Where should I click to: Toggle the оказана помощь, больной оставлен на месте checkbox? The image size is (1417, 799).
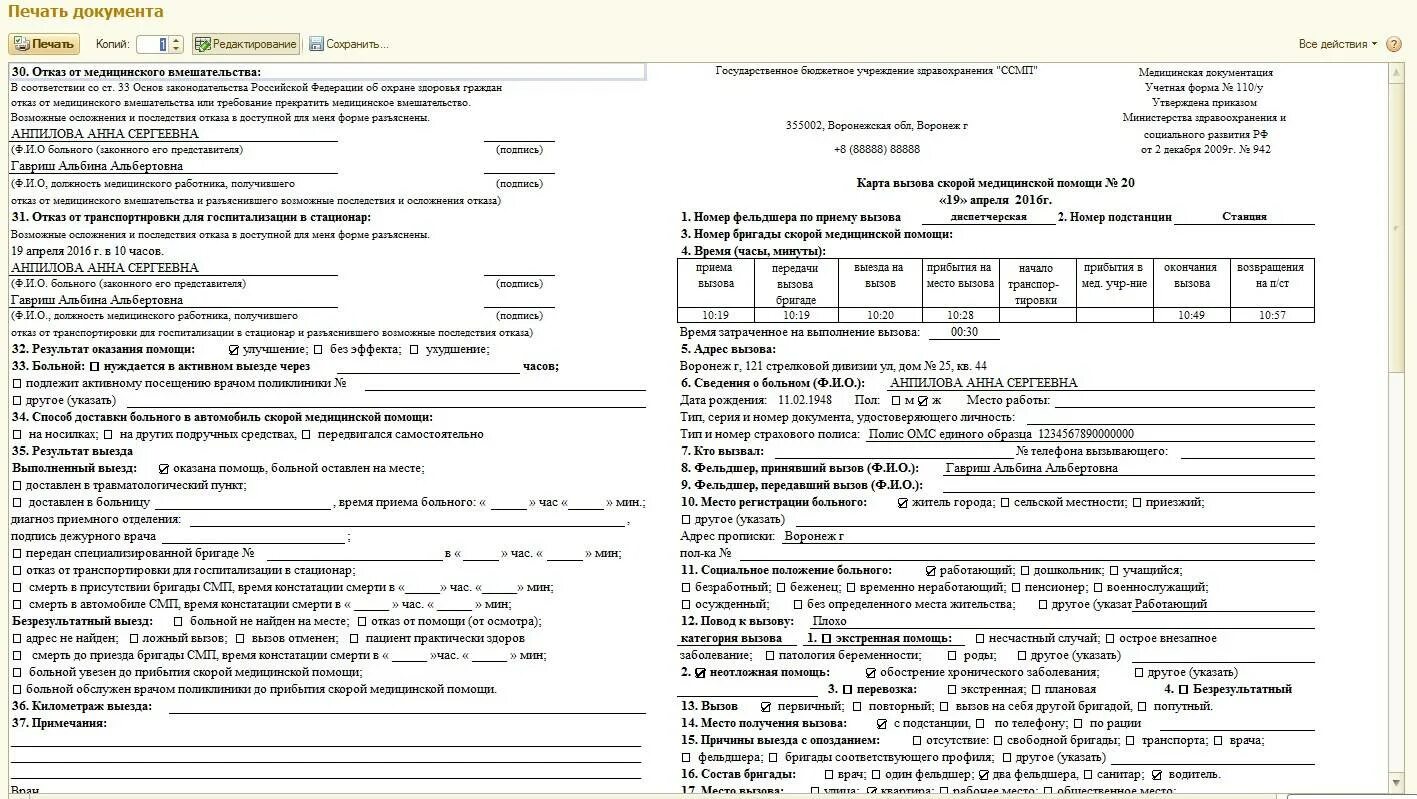pos(163,468)
